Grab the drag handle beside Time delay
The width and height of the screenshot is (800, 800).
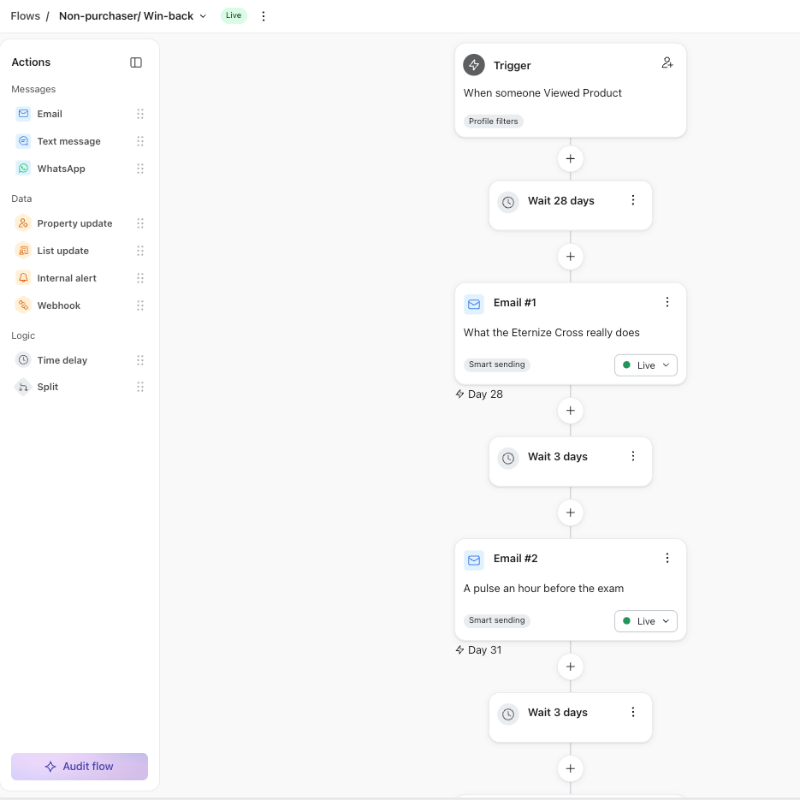(140, 360)
